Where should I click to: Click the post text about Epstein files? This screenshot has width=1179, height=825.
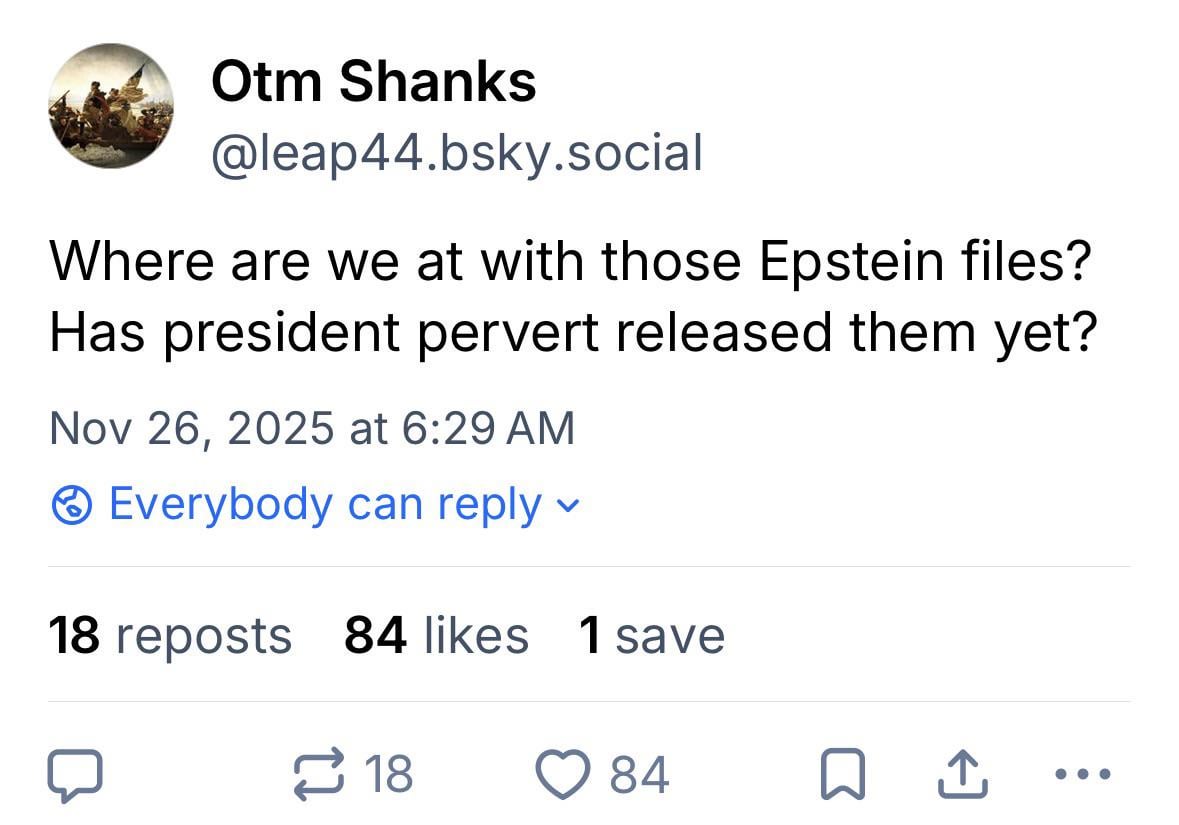tap(570, 262)
